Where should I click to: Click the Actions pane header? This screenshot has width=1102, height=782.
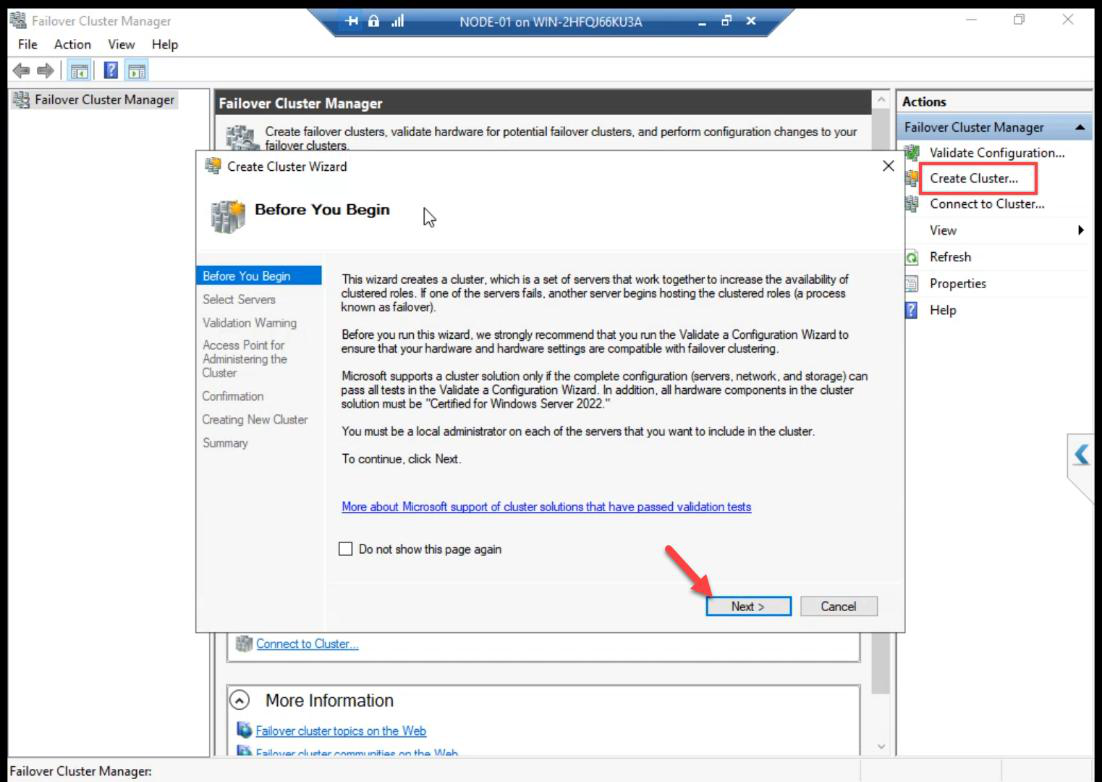click(x=994, y=102)
